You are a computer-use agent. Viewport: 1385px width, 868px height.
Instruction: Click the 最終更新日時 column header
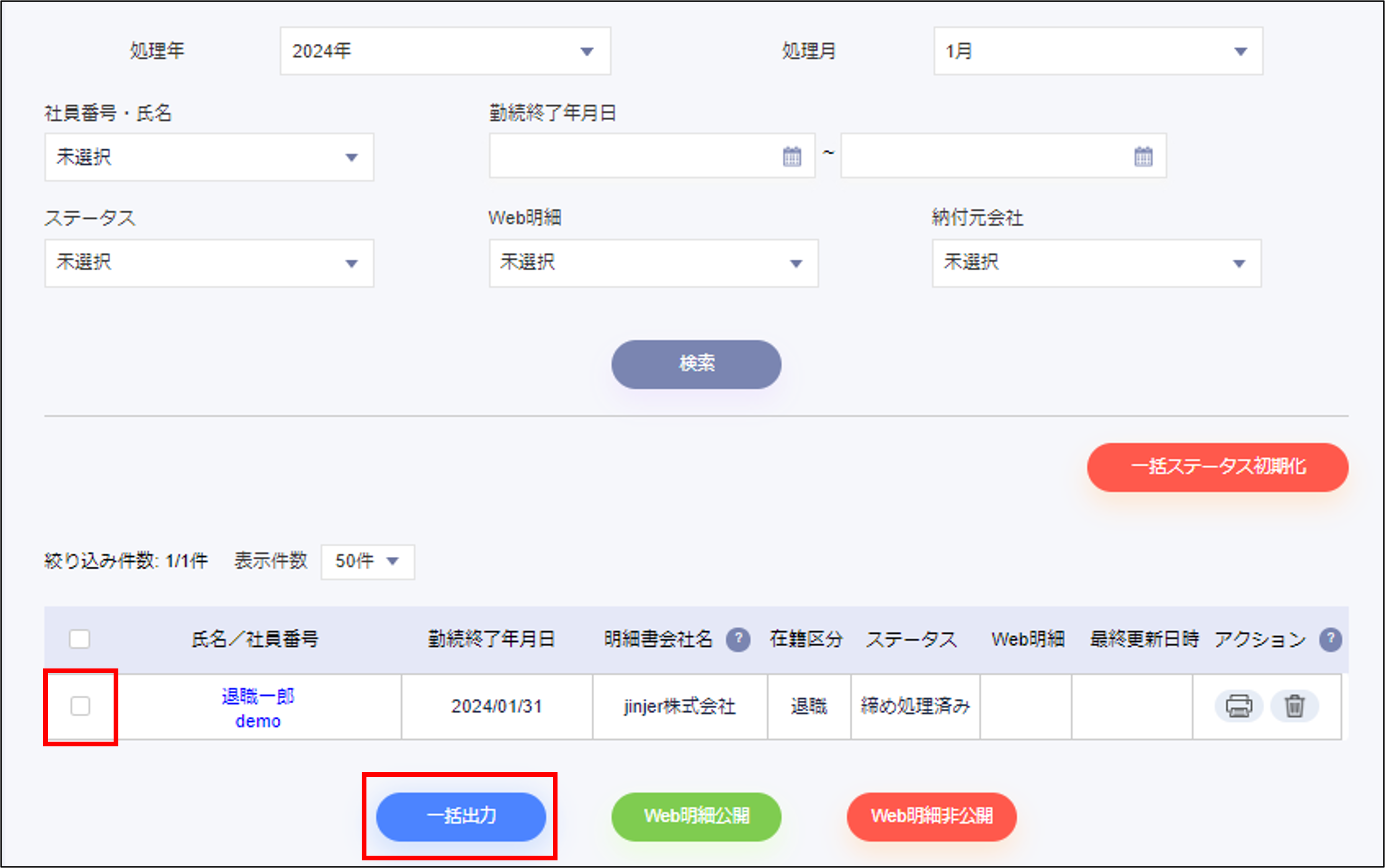[x=1144, y=639]
